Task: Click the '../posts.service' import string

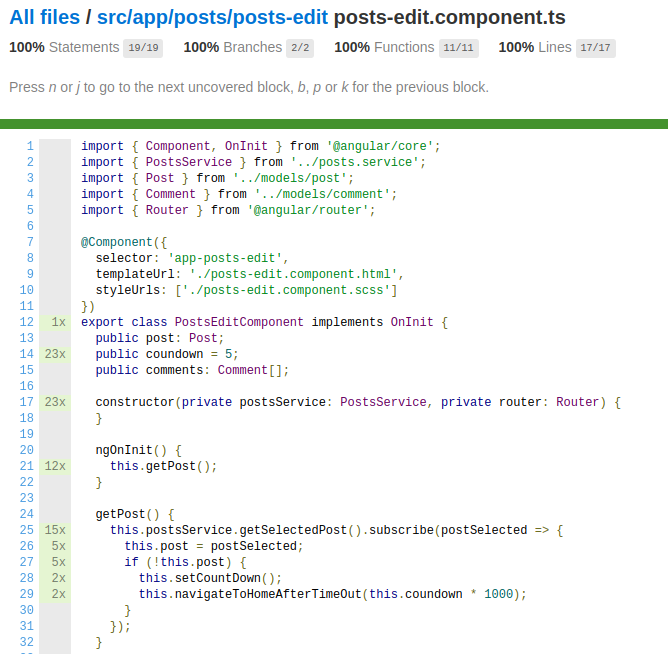Action: 355,162
